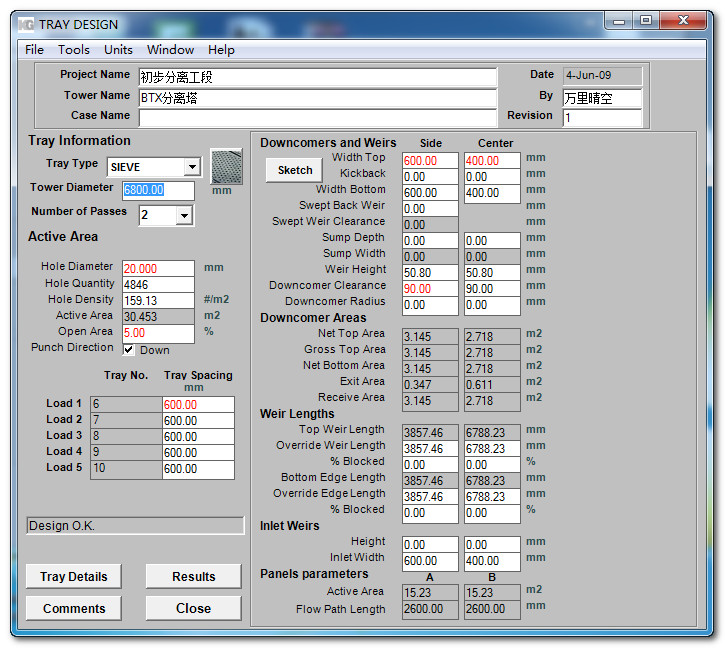Edit Side Override Weir Length field
The height and width of the screenshot is (648, 725).
click(x=430, y=449)
